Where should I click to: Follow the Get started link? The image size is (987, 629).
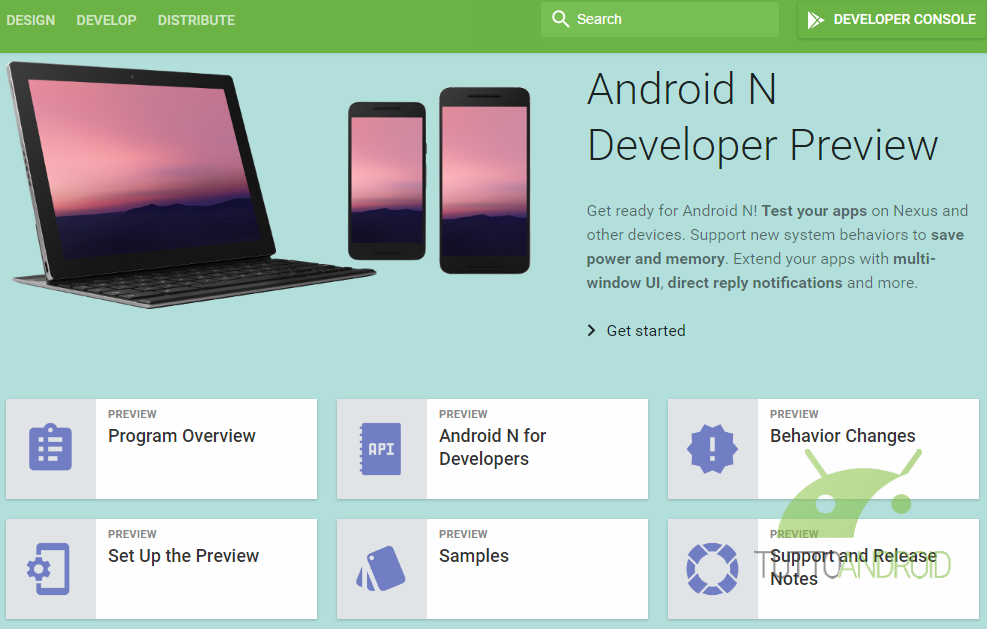coord(646,331)
